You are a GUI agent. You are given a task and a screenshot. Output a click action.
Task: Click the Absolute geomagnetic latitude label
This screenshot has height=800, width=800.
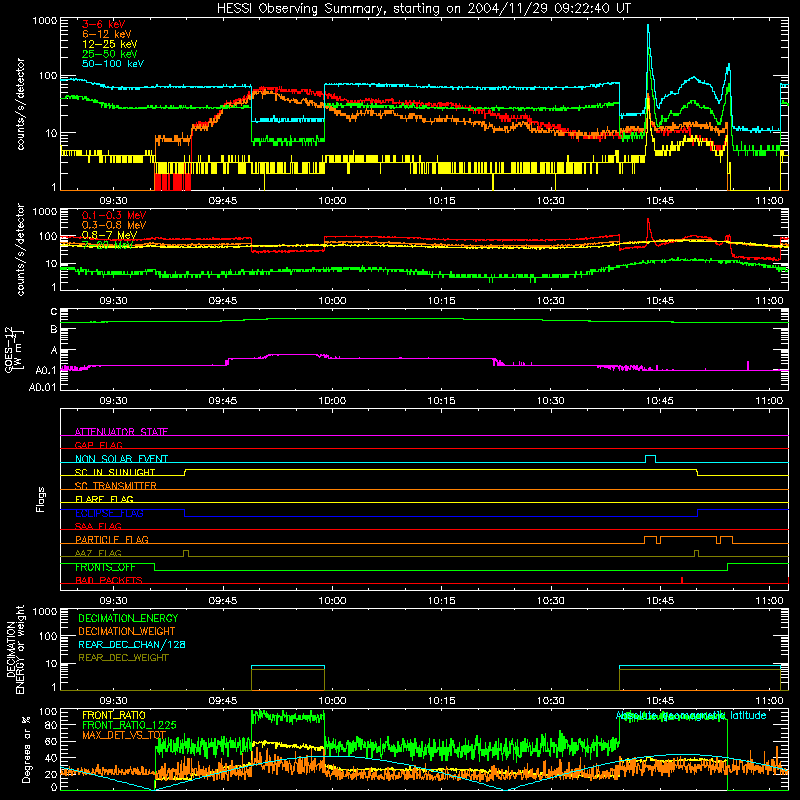pyautogui.click(x=691, y=715)
